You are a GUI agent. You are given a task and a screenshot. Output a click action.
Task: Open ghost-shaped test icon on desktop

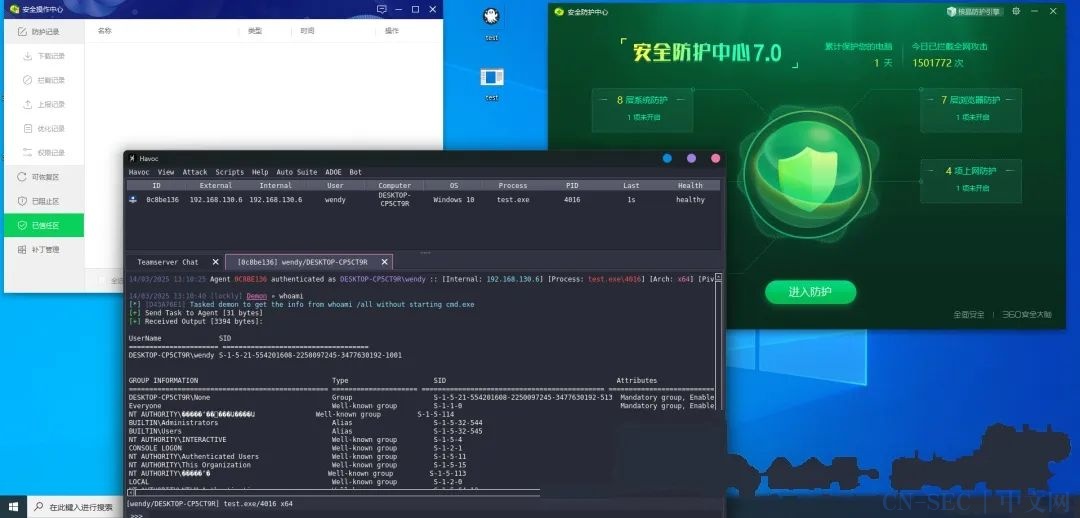click(x=491, y=22)
